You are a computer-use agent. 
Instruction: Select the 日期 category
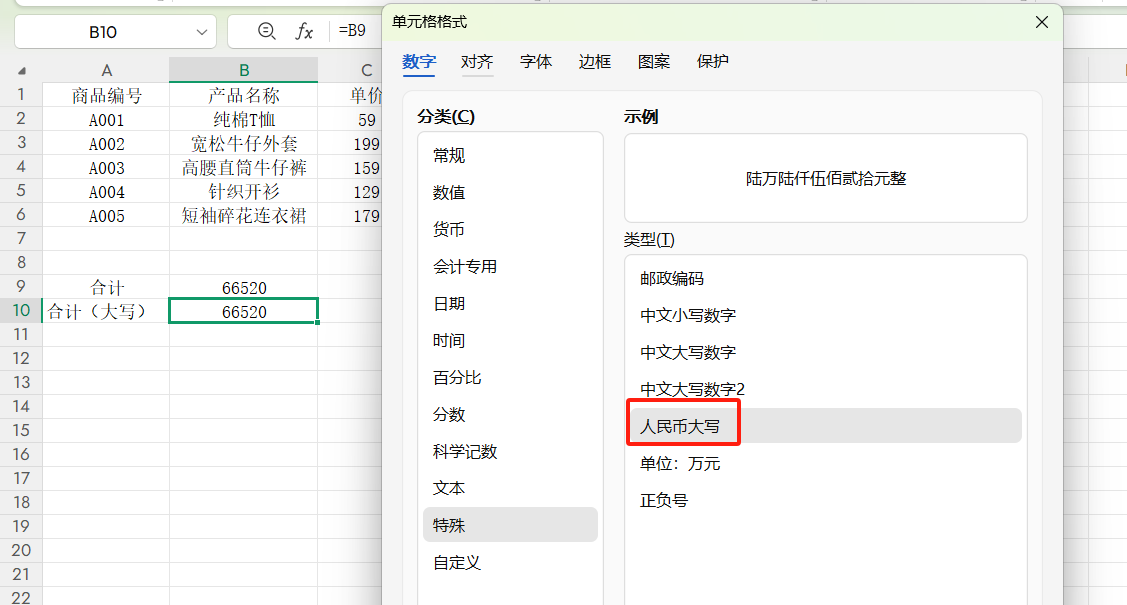point(449,303)
